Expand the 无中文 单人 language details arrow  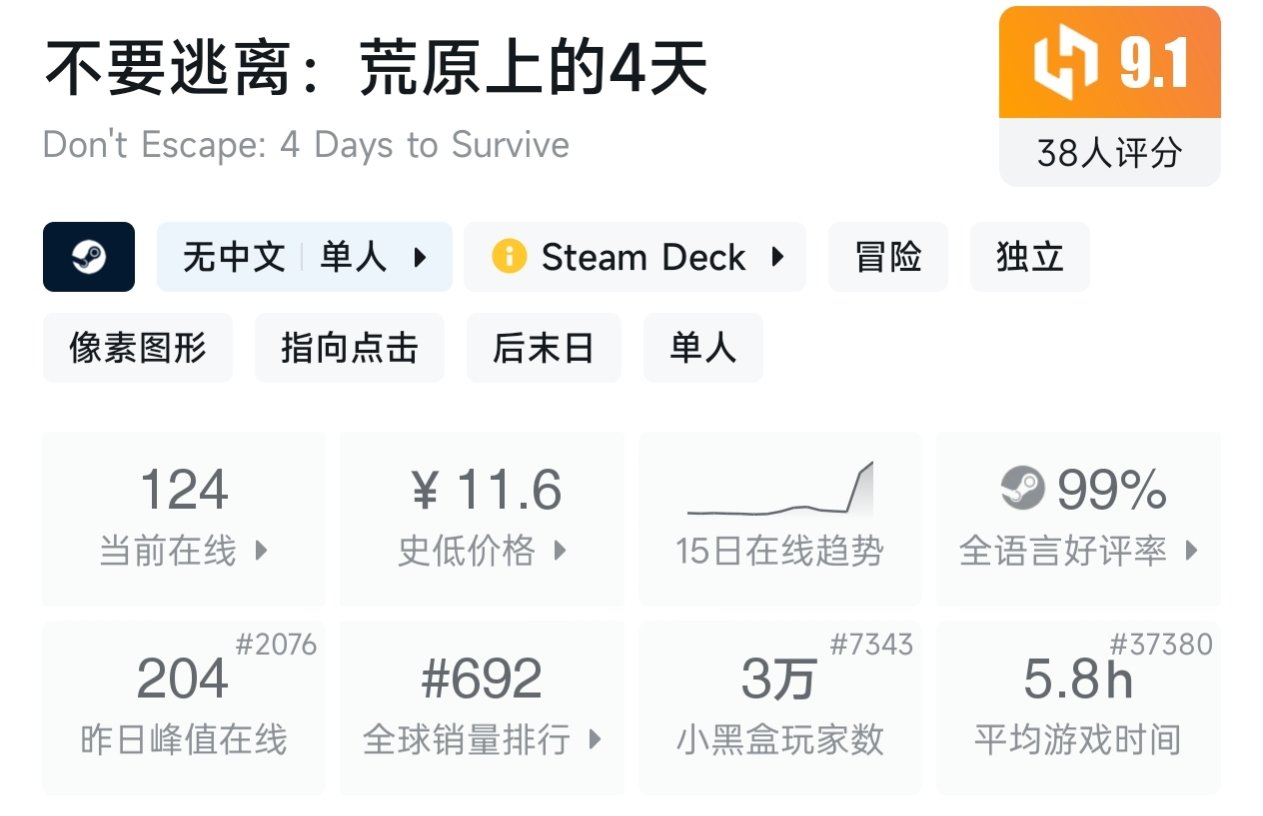tap(420, 258)
